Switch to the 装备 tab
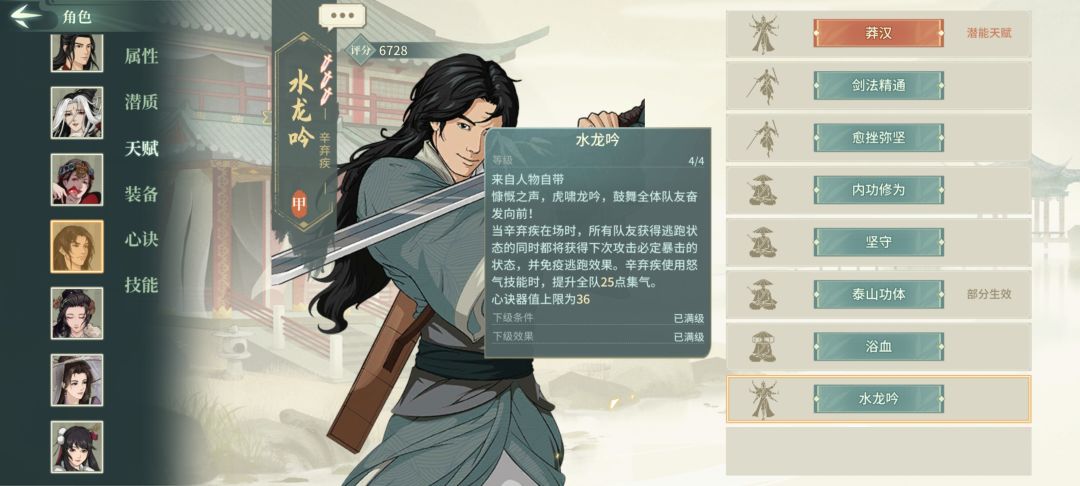Image resolution: width=1080 pixels, height=486 pixels. [141, 193]
